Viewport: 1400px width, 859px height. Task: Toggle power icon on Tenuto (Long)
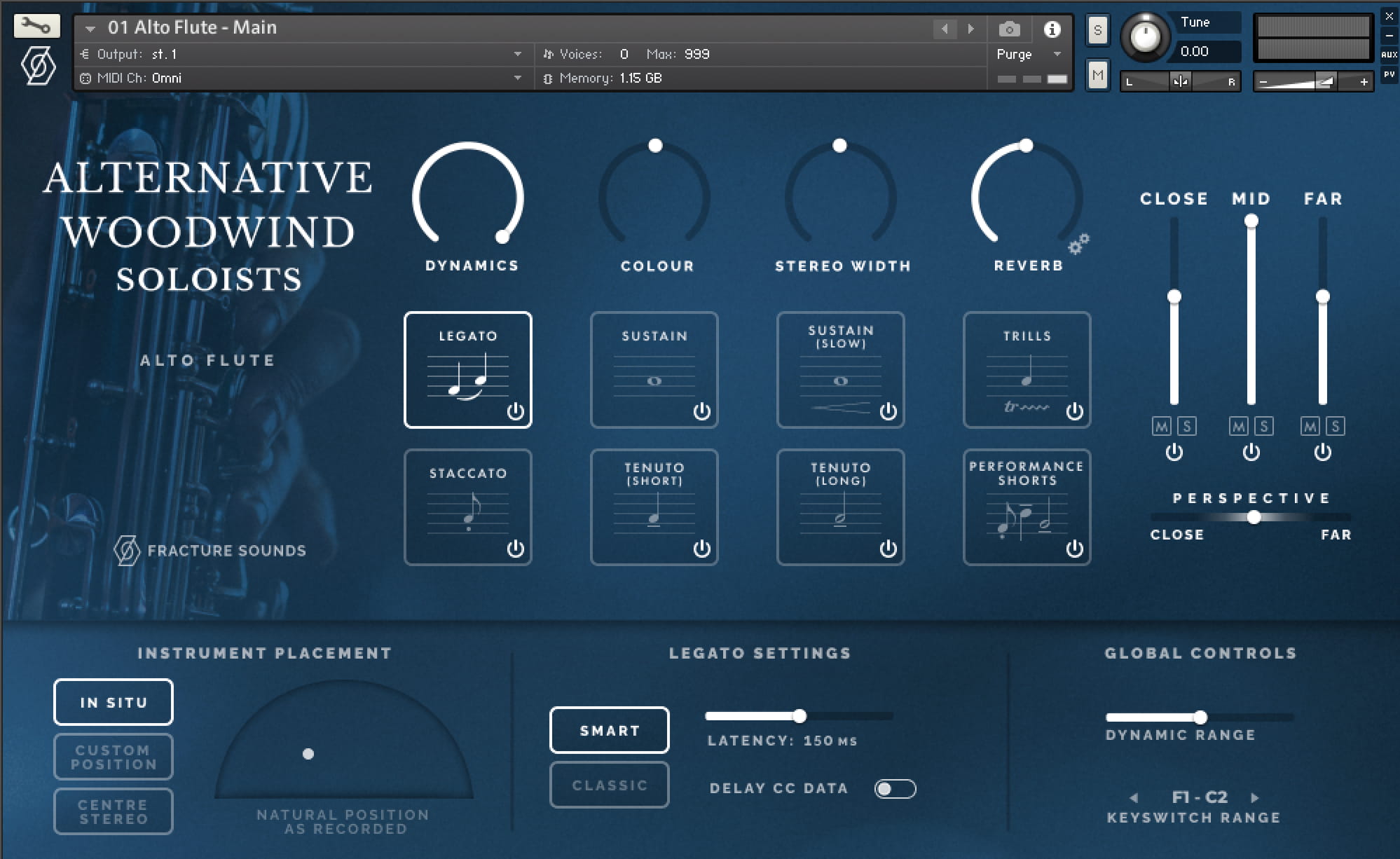click(888, 549)
